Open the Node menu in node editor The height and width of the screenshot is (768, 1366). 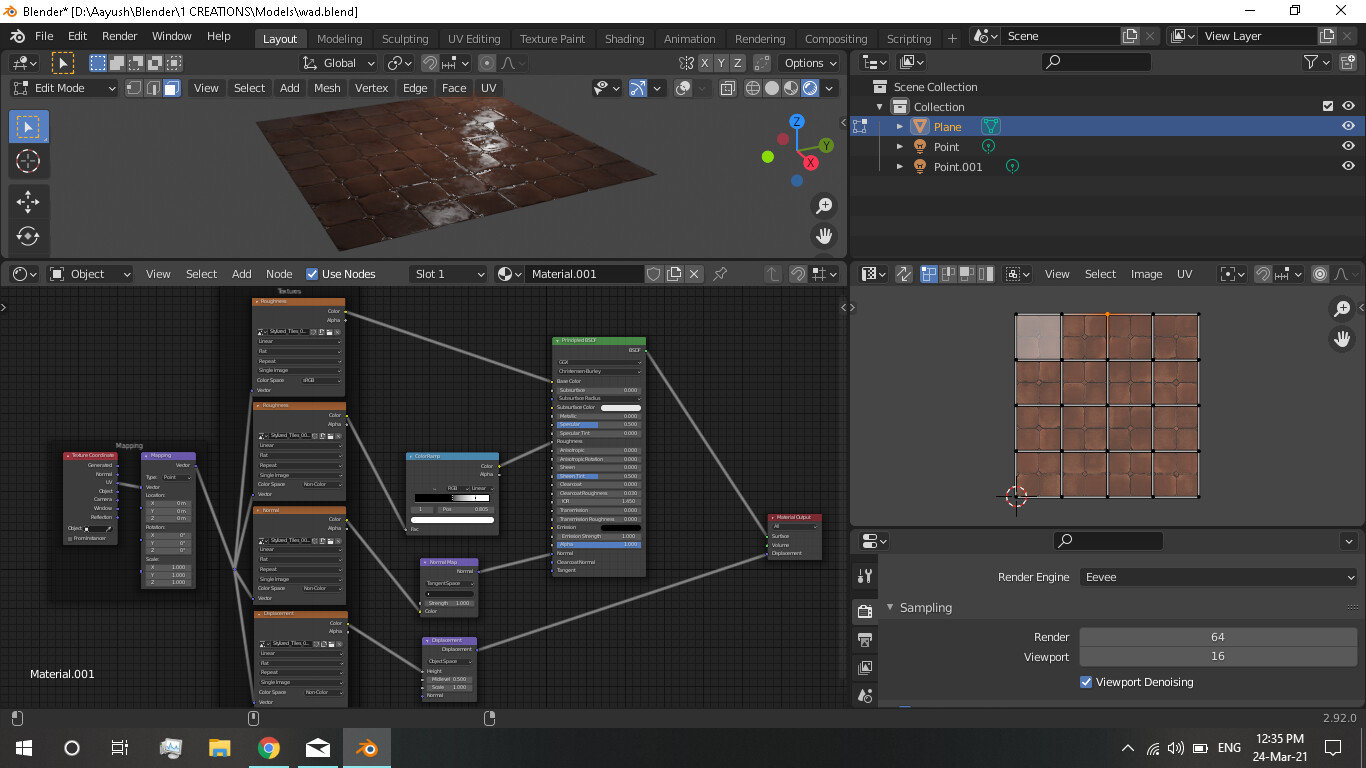pyautogui.click(x=279, y=274)
